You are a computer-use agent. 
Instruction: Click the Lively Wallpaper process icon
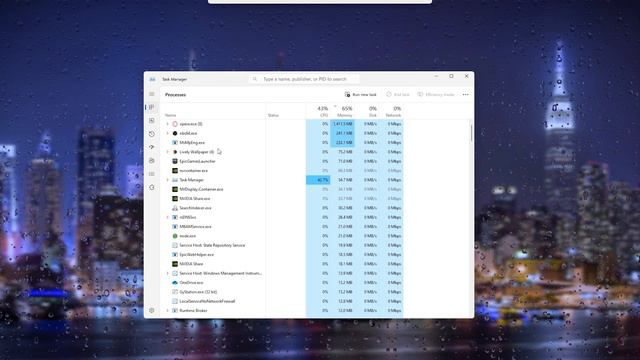click(175, 152)
